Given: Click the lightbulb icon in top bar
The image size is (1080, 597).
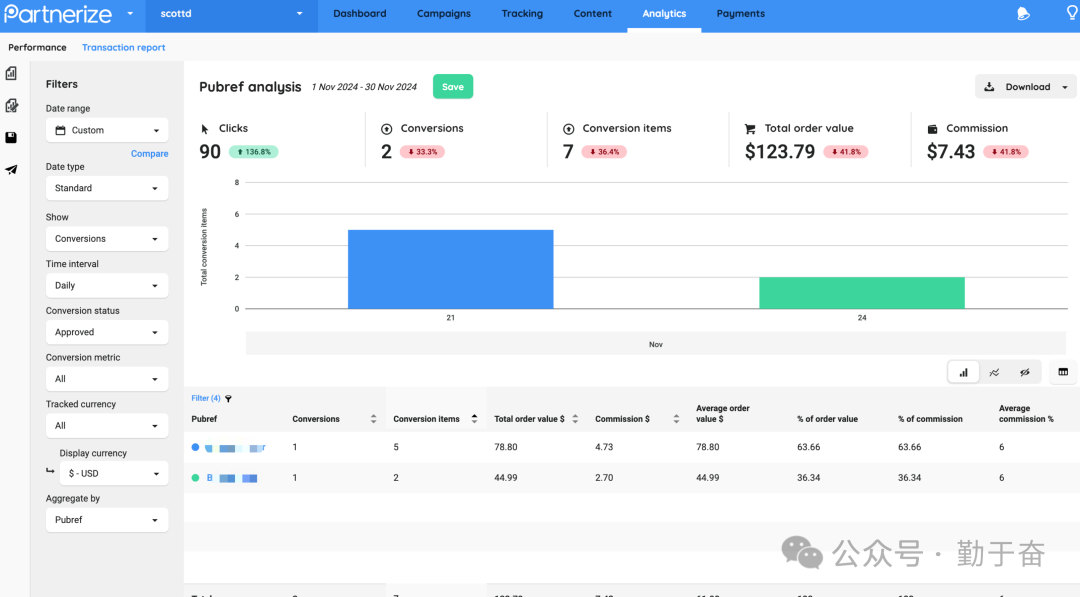Looking at the screenshot, I should [x=1072, y=14].
